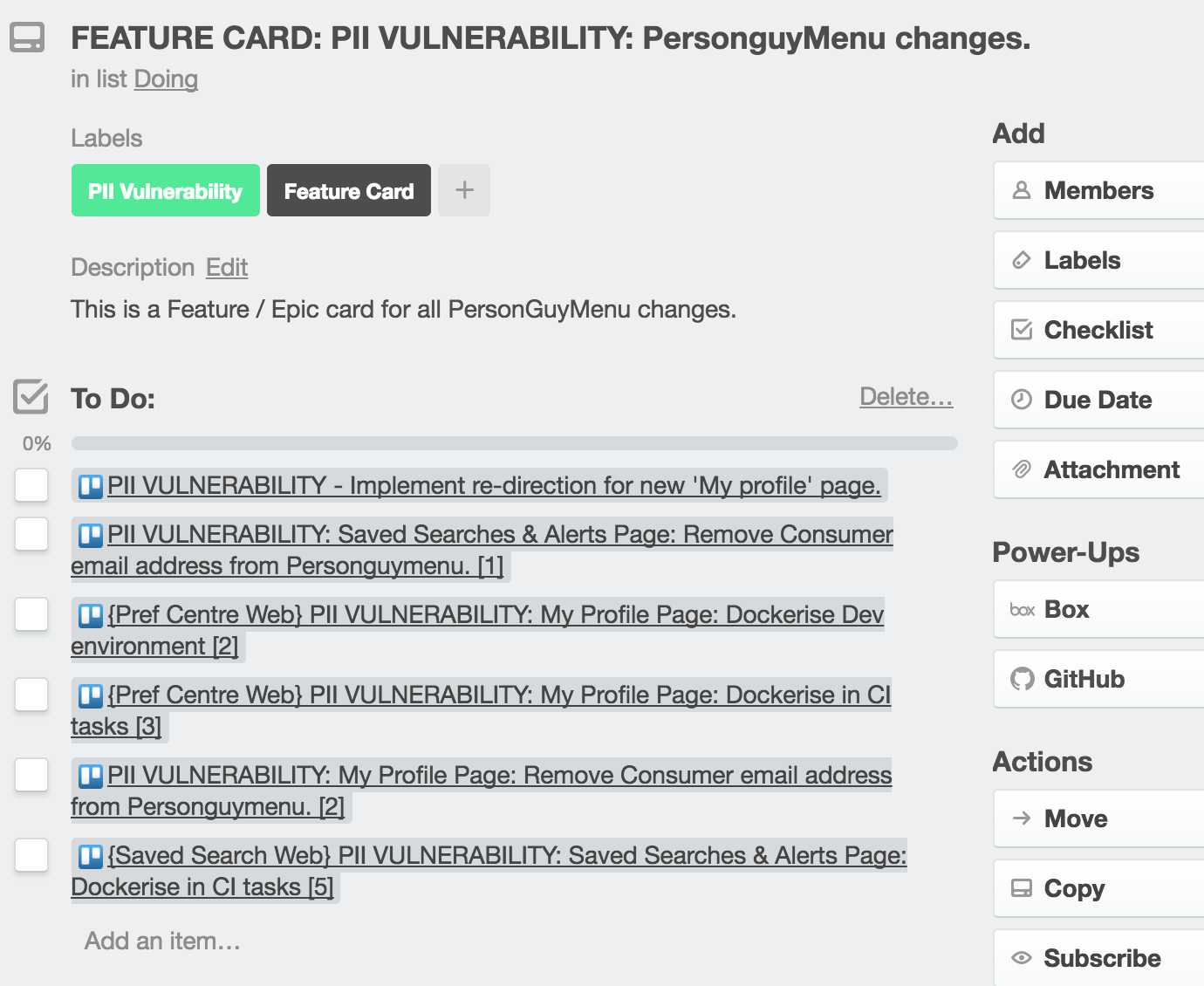This screenshot has height=986, width=1204.
Task: Open the Doing list link
Action: coord(166,79)
